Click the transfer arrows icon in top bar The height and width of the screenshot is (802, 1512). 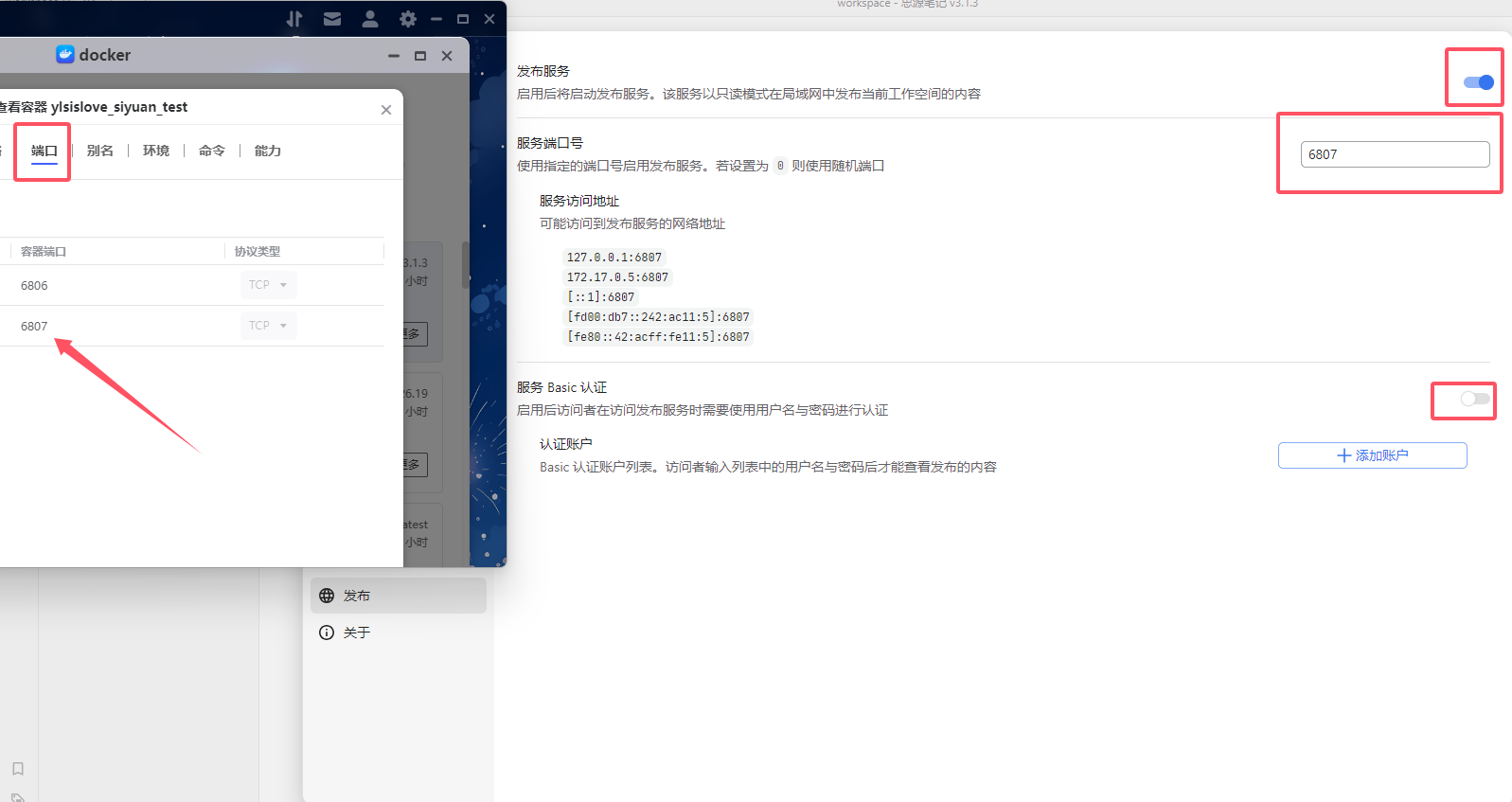click(294, 19)
